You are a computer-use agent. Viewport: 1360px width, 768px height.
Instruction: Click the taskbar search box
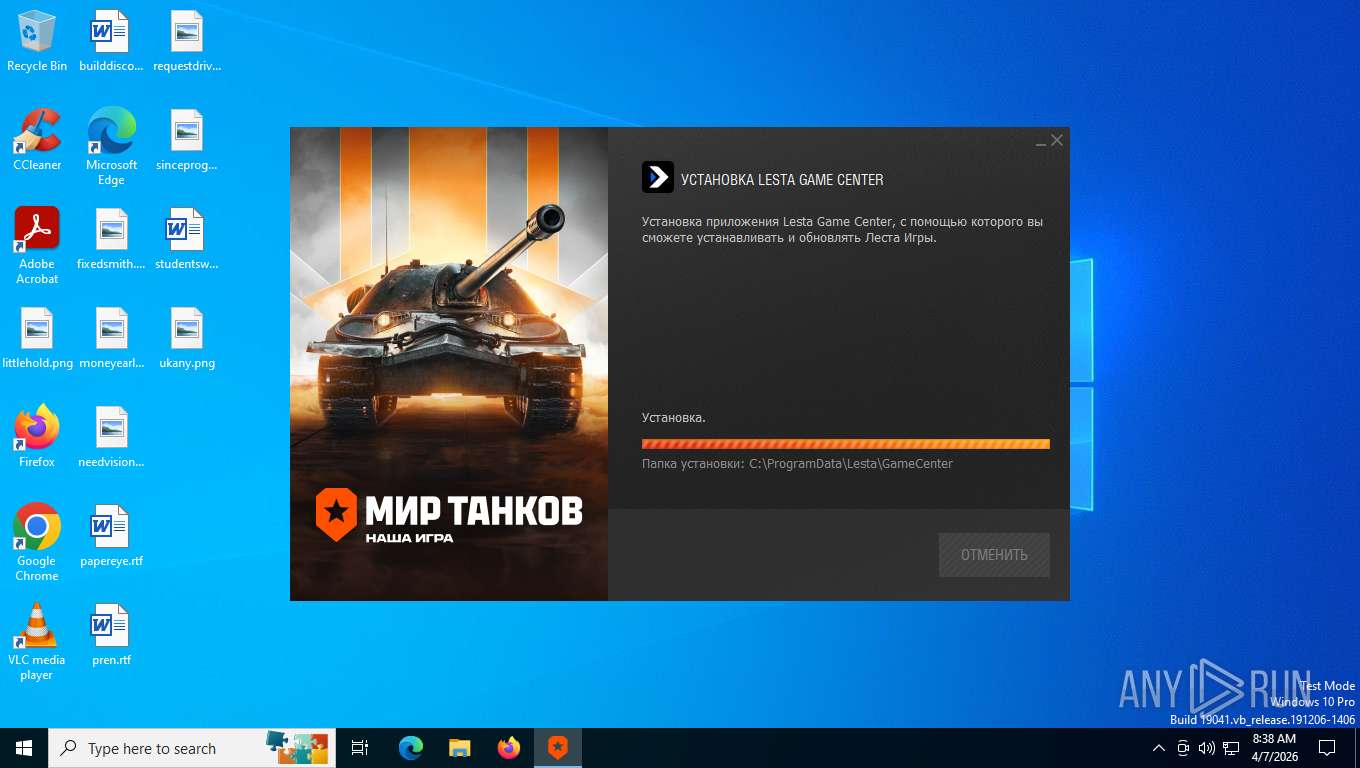(x=190, y=748)
